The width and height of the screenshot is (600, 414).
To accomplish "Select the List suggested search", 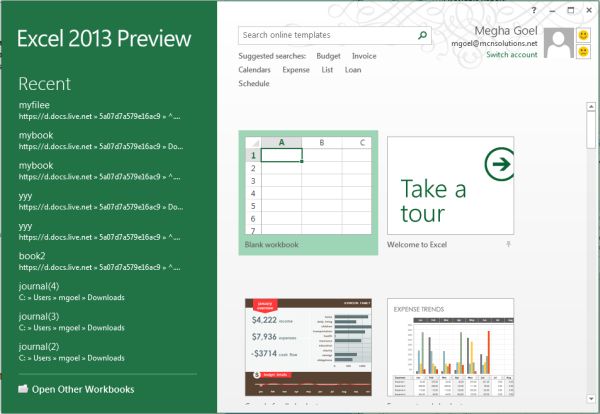I will (327, 70).
